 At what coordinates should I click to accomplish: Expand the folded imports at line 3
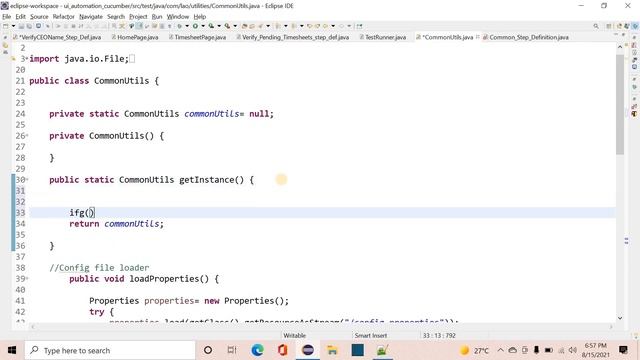[x=27, y=59]
